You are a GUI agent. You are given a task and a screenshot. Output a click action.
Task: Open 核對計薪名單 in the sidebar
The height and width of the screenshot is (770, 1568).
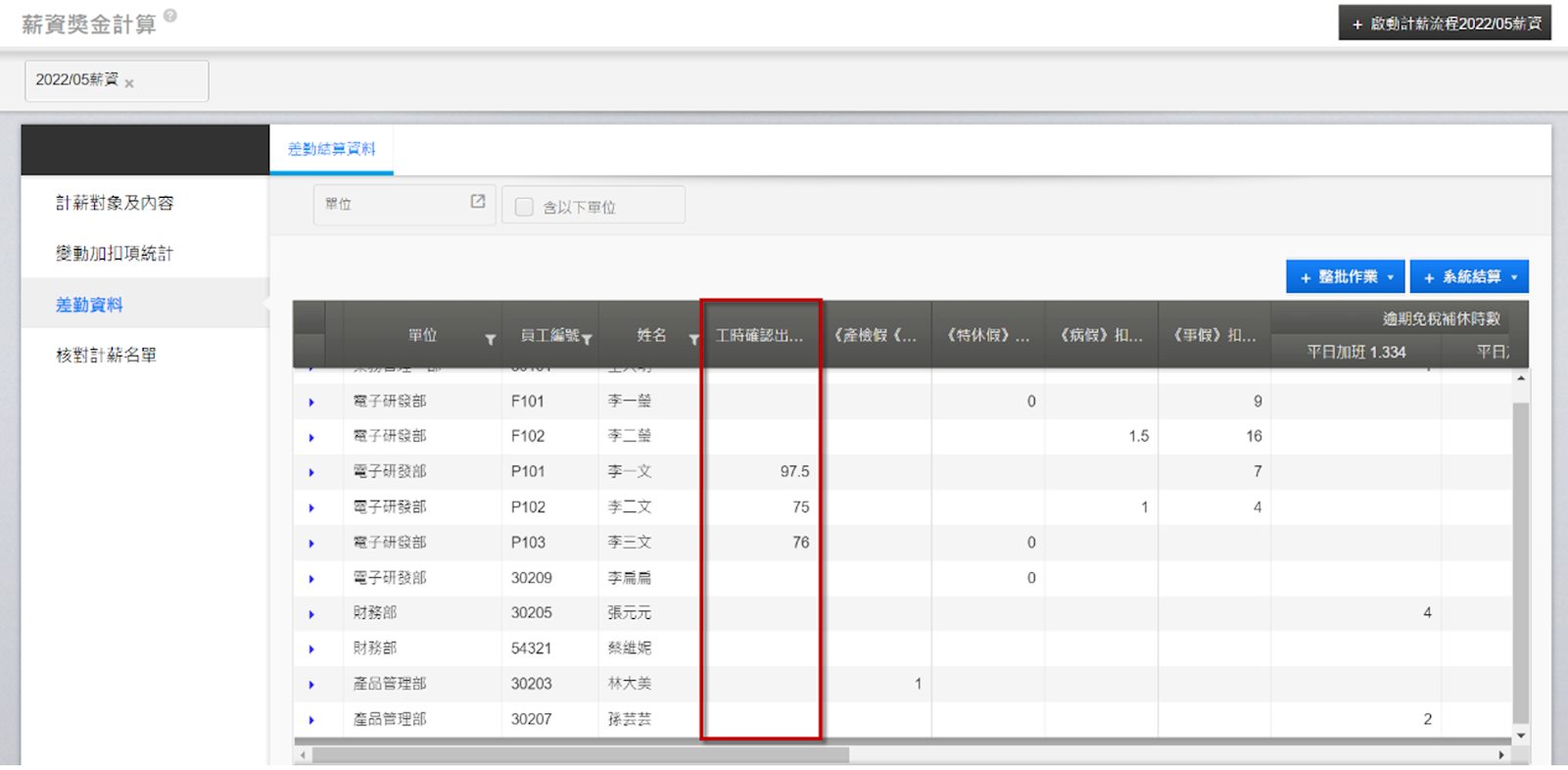pos(106,356)
